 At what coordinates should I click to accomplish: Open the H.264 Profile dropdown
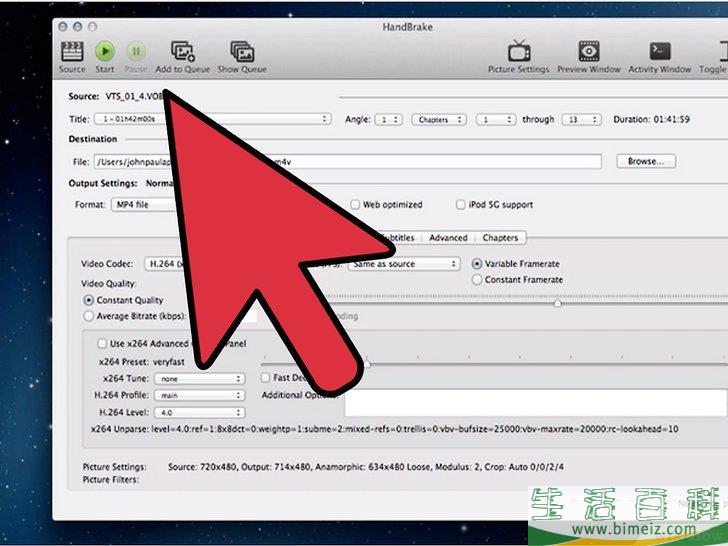click(x=200, y=396)
